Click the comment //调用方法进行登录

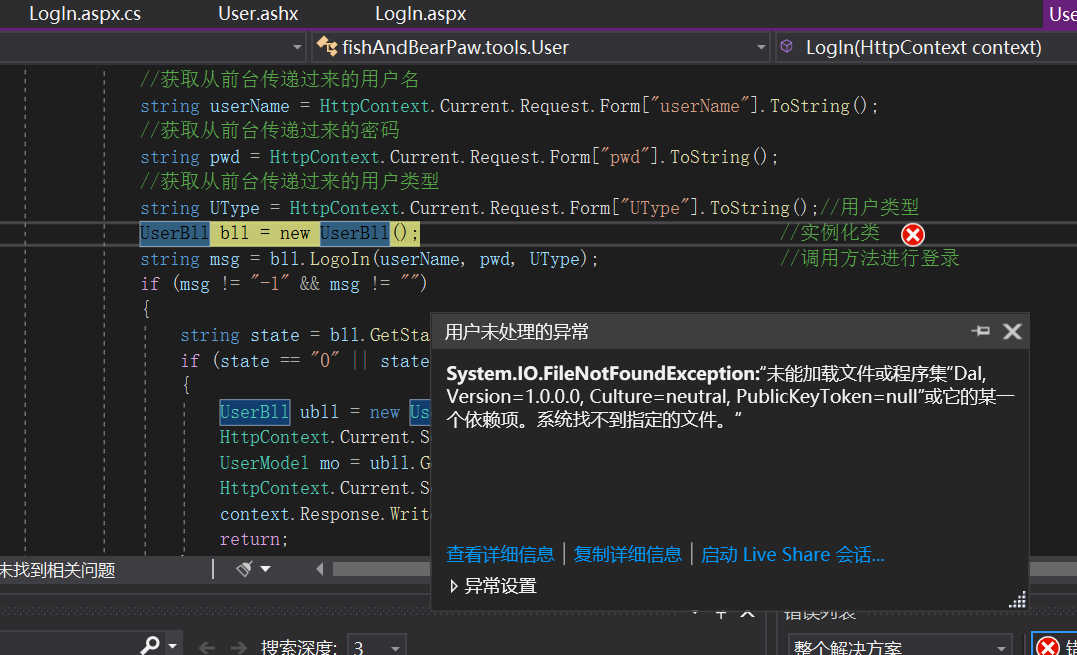(870, 258)
